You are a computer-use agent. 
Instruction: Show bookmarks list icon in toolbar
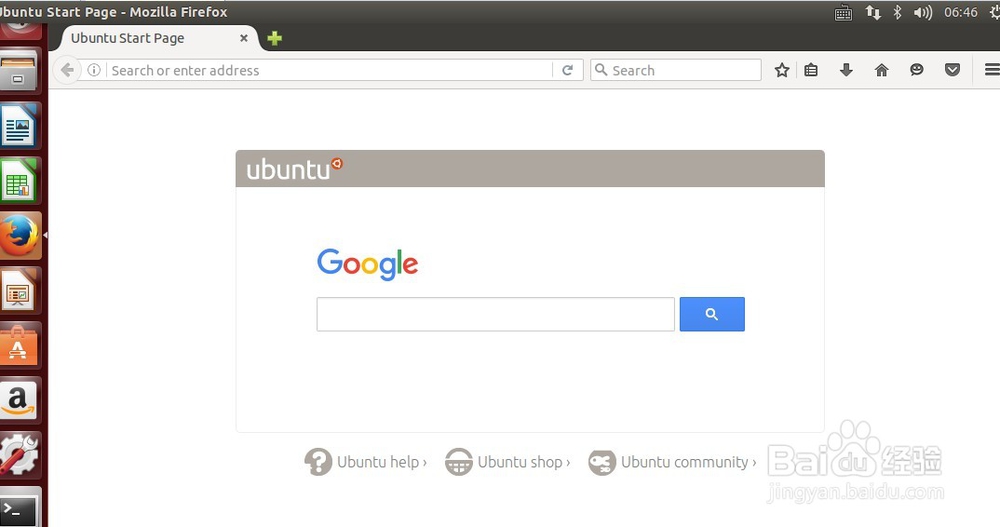pos(811,70)
